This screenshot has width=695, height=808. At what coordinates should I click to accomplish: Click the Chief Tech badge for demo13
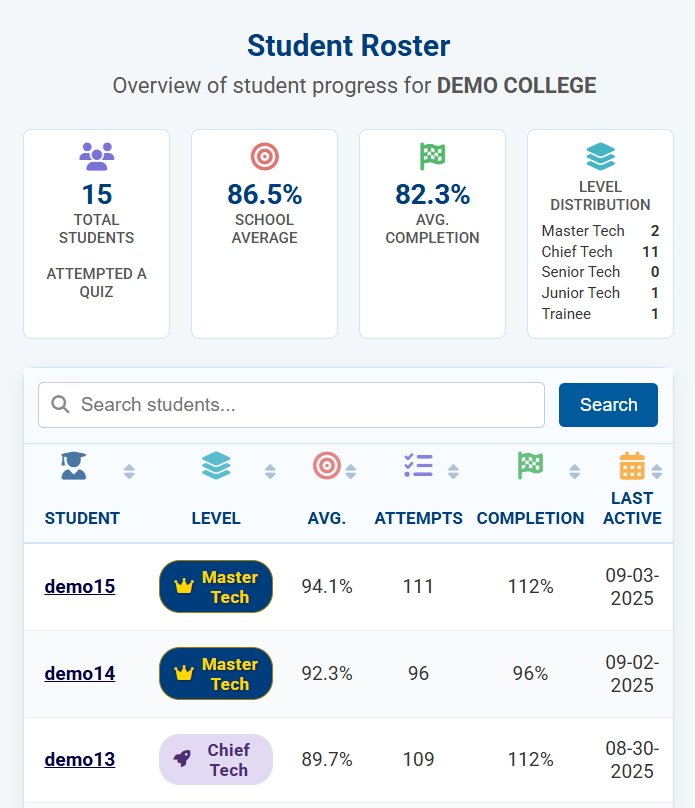216,760
